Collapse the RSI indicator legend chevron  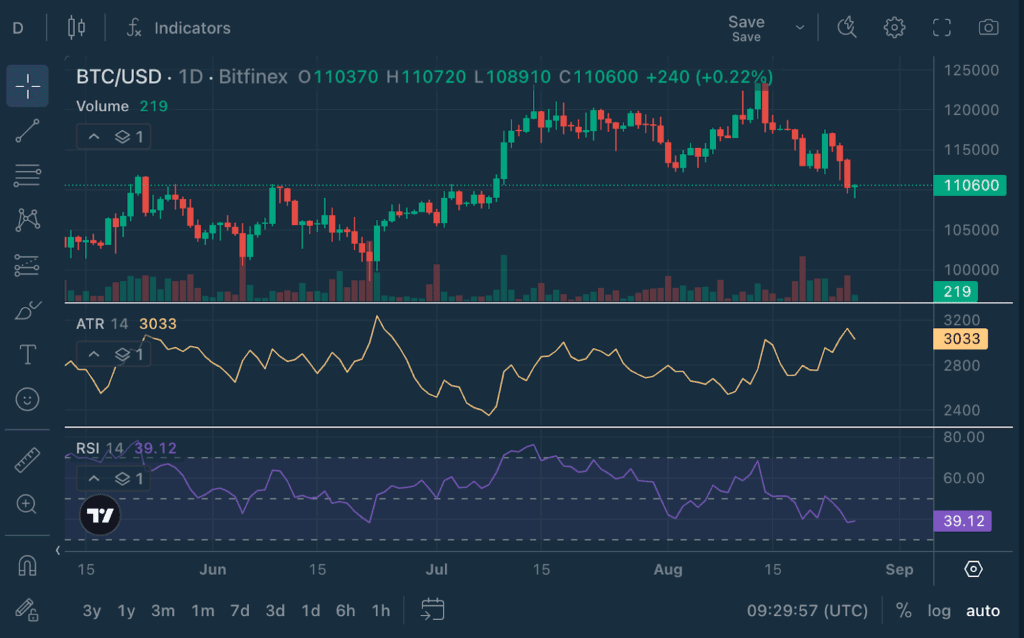point(93,479)
